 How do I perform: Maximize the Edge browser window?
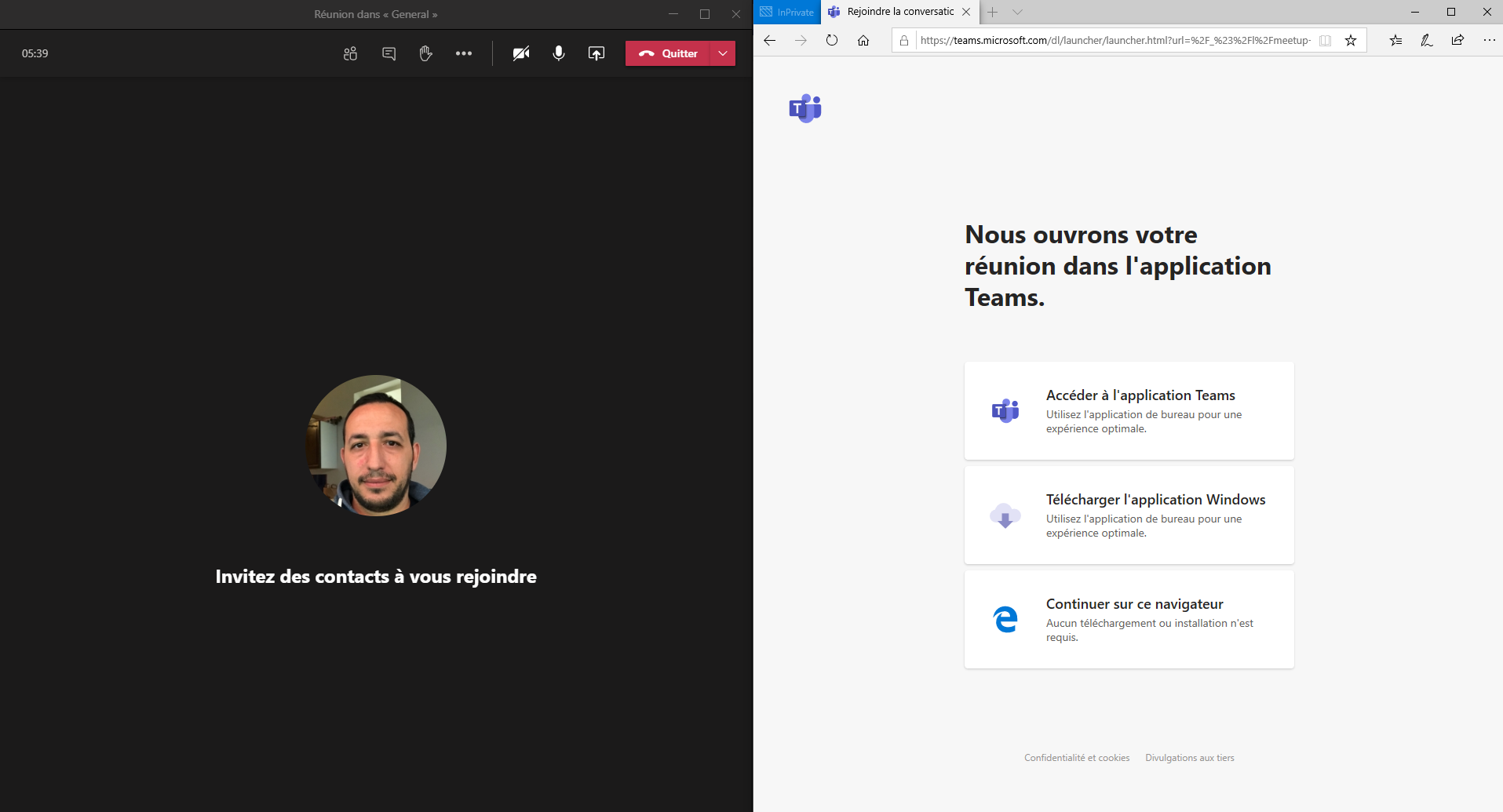tap(1451, 12)
